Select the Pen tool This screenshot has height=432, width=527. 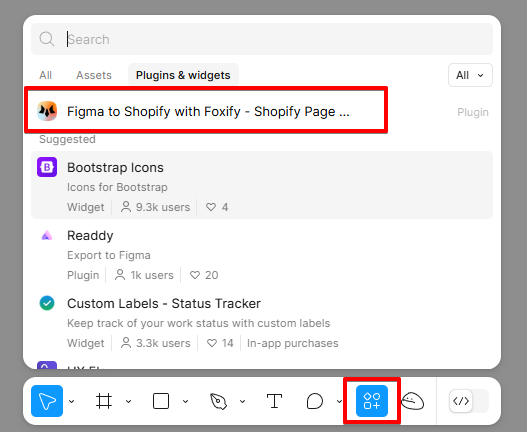tap(218, 401)
